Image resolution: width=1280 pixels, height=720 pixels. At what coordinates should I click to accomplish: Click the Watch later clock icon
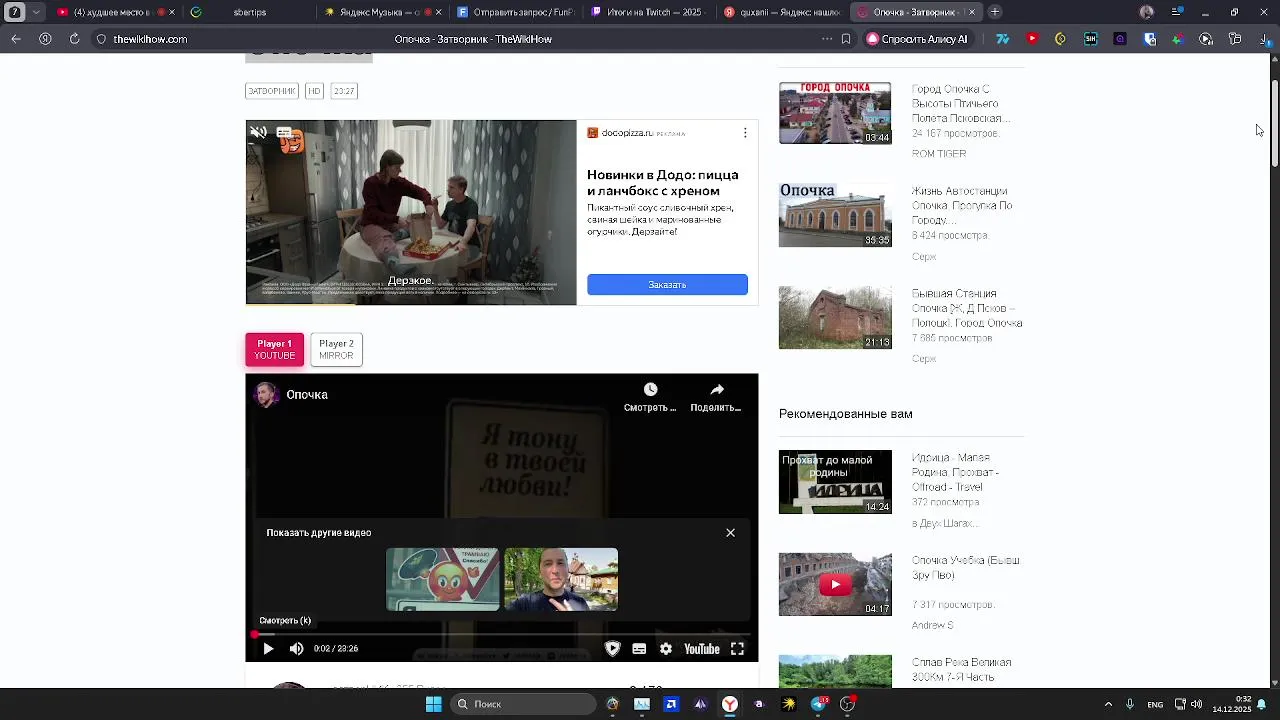click(x=650, y=389)
